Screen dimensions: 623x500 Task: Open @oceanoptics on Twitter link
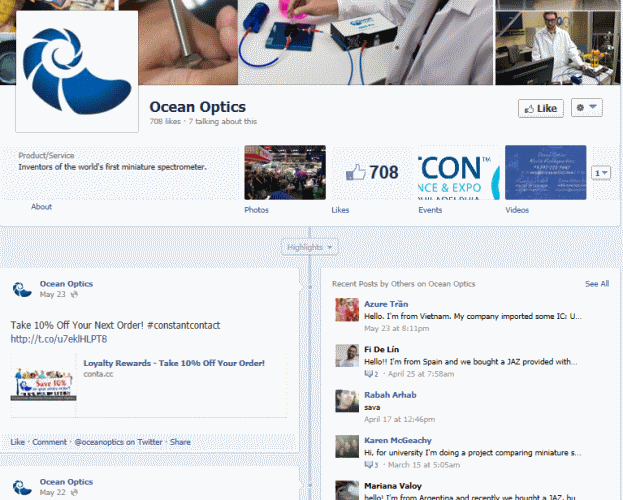(118, 442)
